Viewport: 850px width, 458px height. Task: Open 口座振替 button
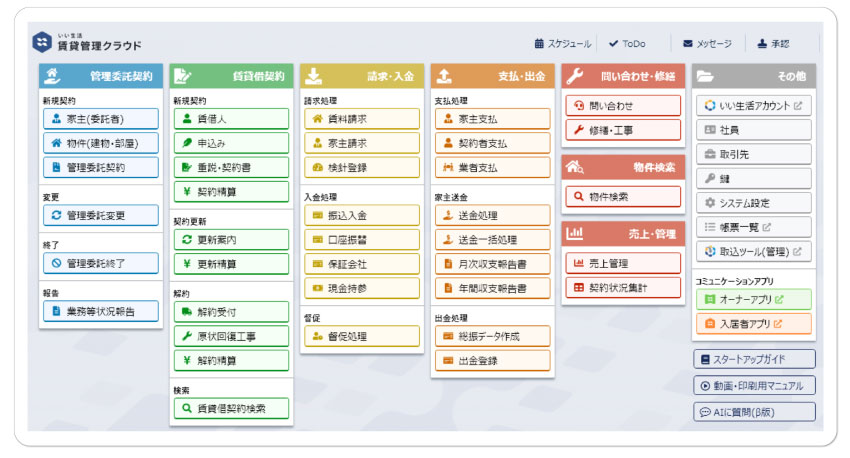(x=362, y=240)
